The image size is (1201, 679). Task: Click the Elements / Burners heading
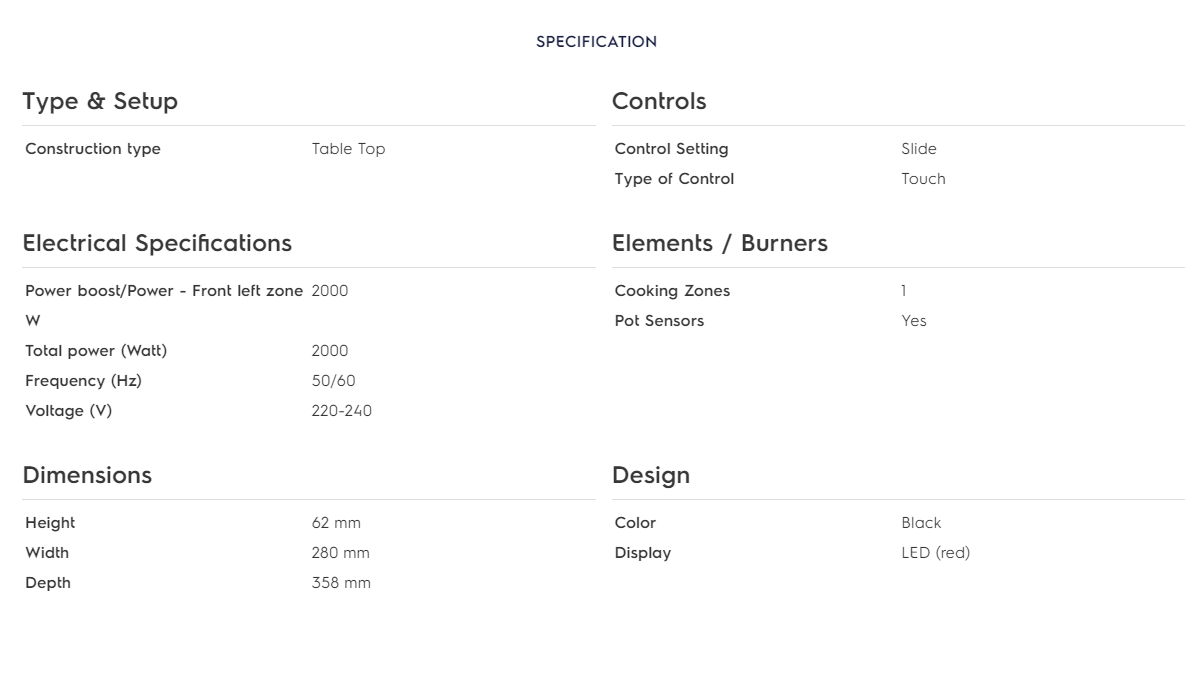click(x=720, y=243)
